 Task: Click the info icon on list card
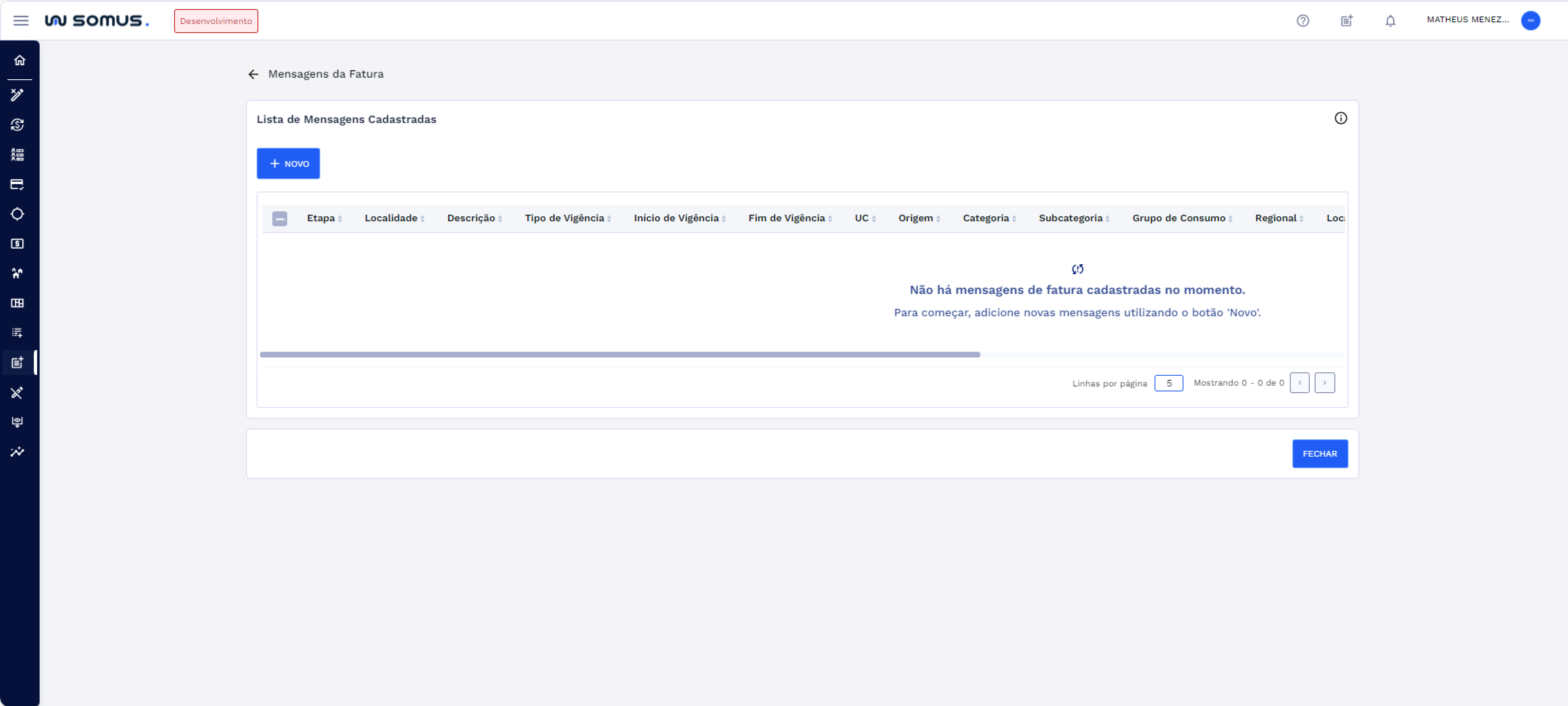coord(1340,118)
